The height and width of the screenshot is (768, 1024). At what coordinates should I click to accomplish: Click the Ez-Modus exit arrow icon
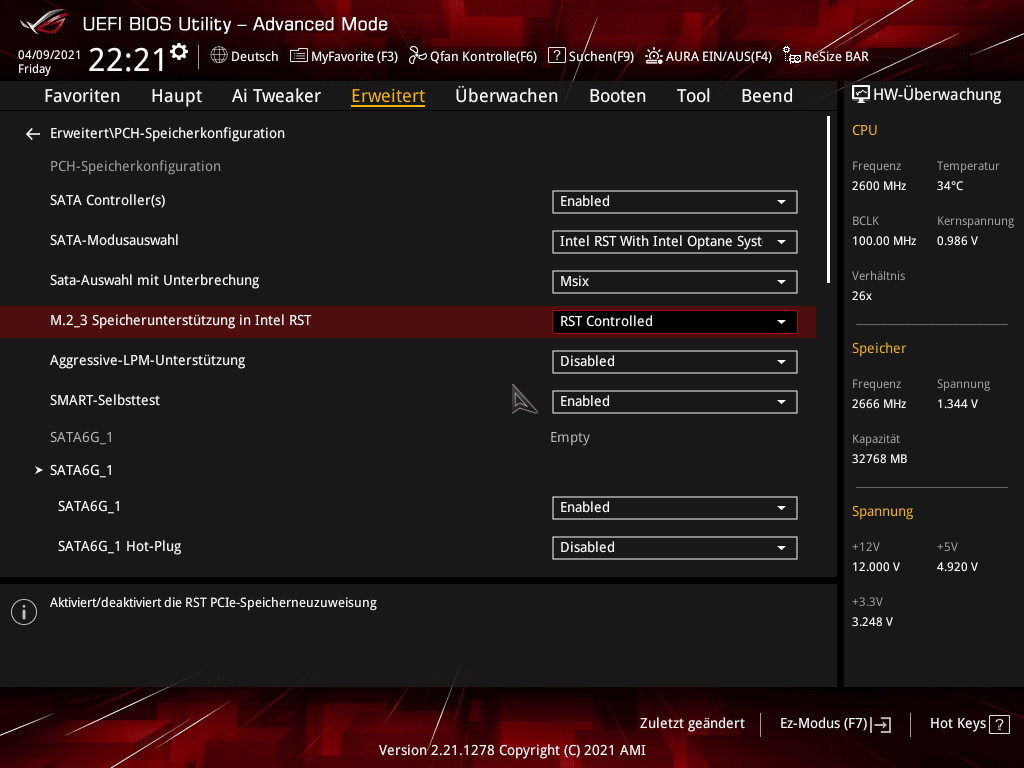click(x=881, y=724)
